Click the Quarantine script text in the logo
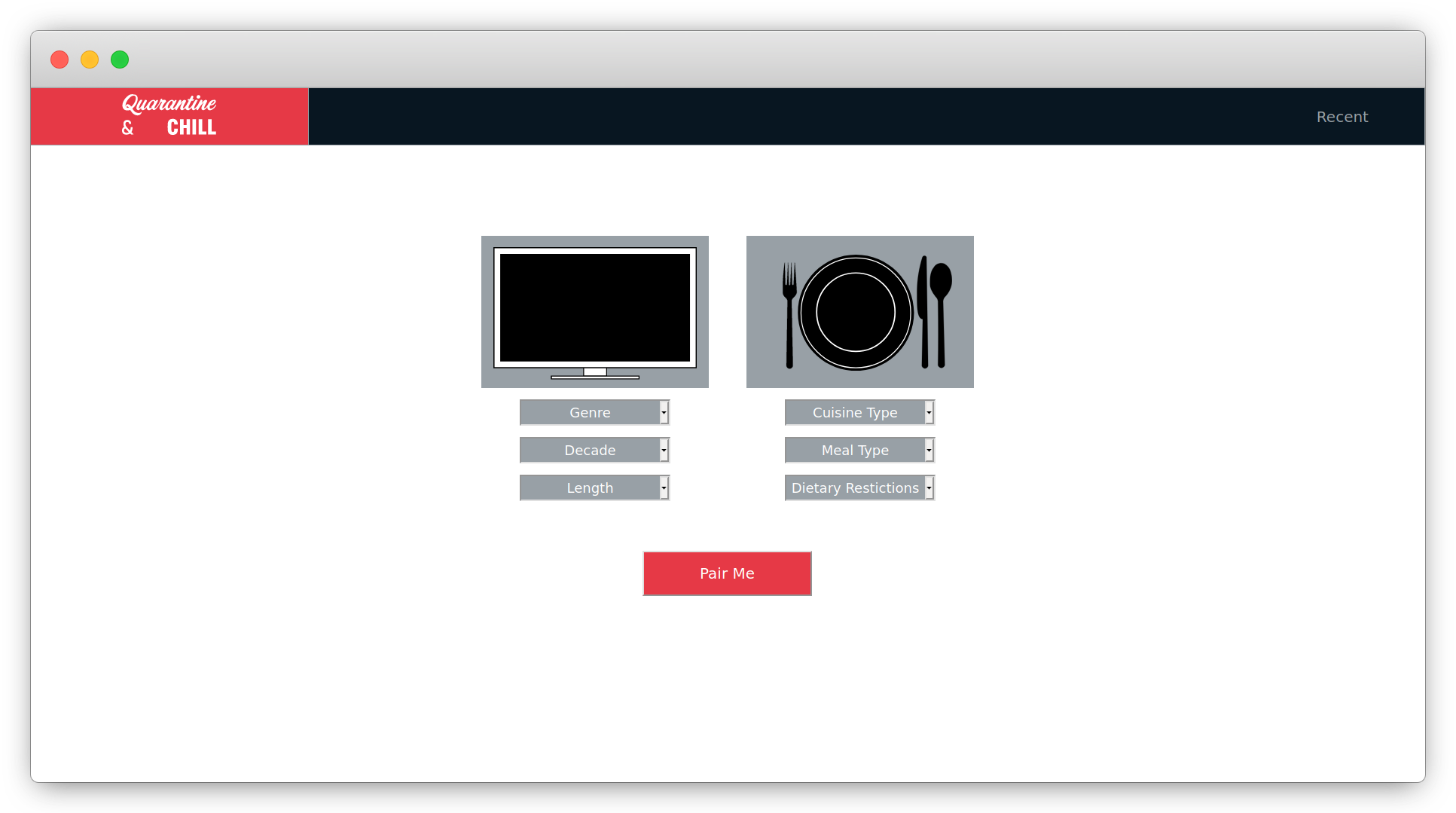Viewport: 1456px width, 813px height. (x=169, y=103)
